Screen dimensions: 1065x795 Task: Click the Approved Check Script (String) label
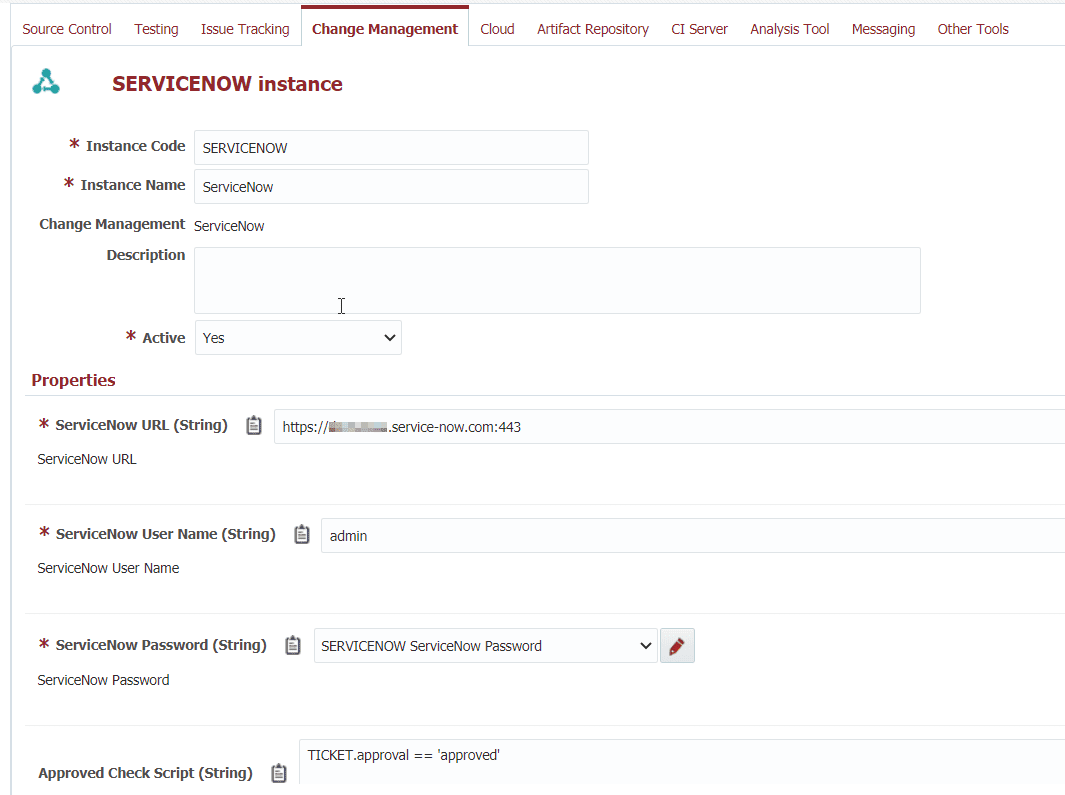point(145,773)
